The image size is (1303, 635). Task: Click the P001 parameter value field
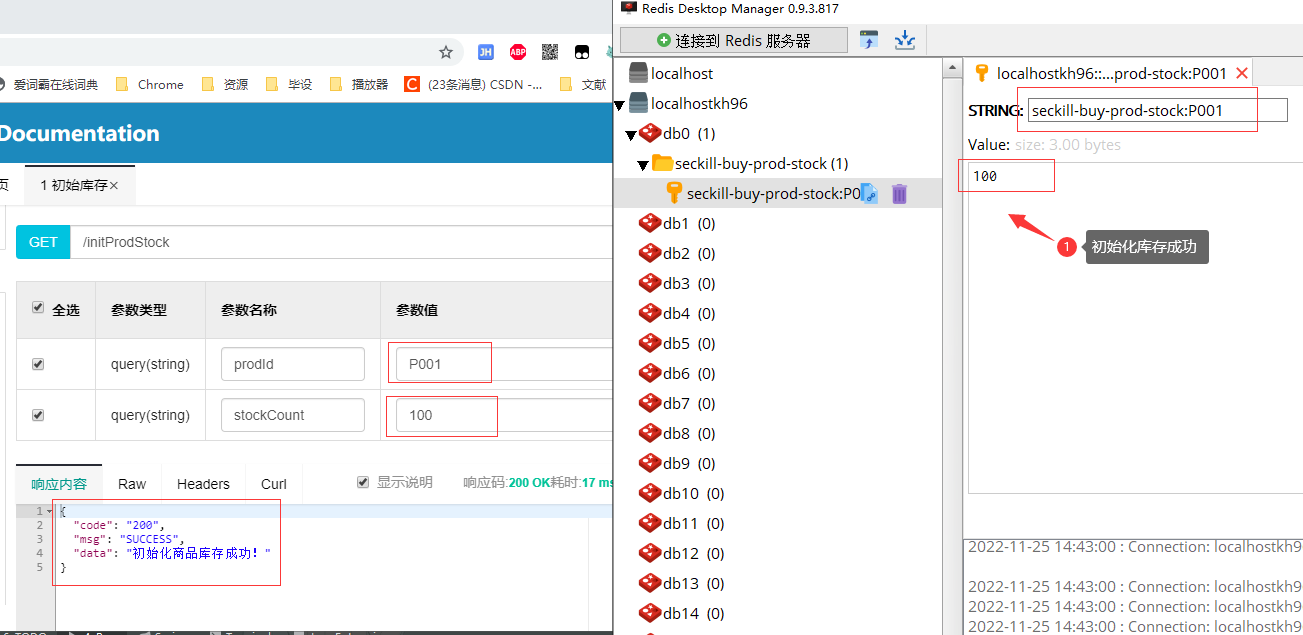click(x=503, y=364)
